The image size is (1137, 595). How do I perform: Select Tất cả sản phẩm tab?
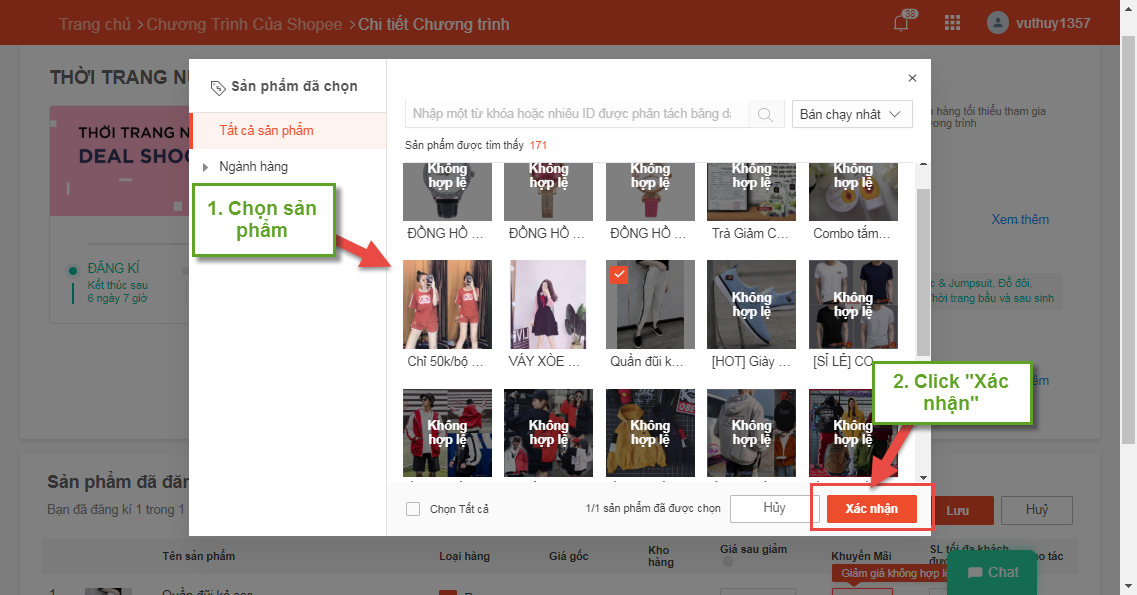pos(266,130)
